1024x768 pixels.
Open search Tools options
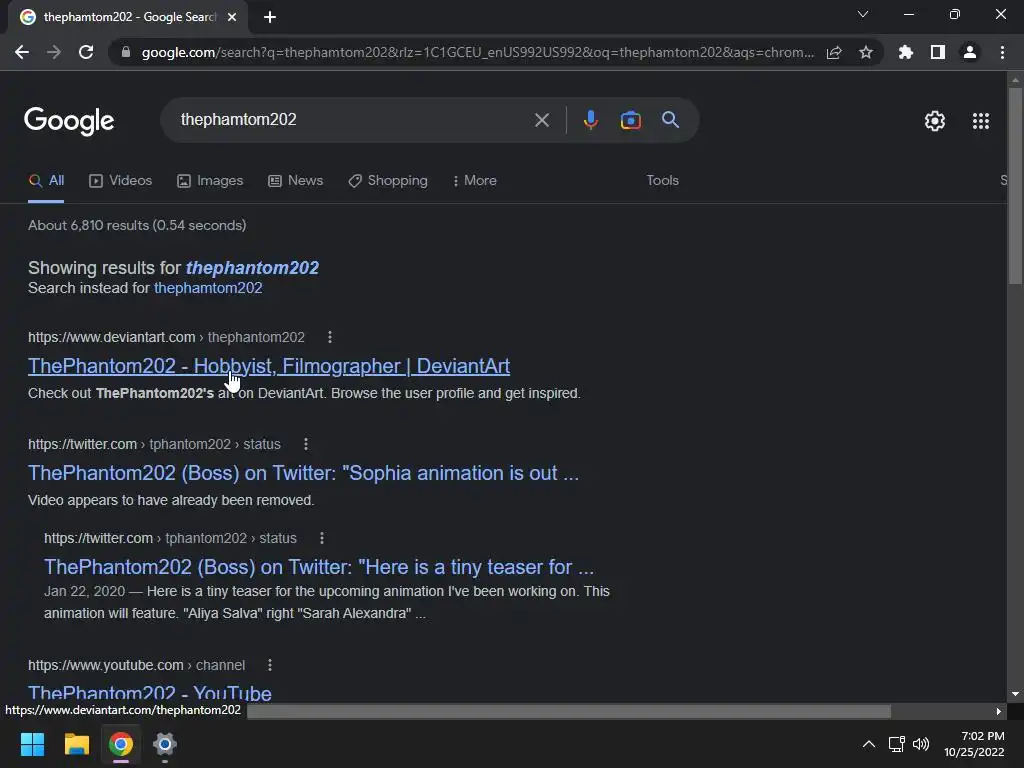click(662, 181)
